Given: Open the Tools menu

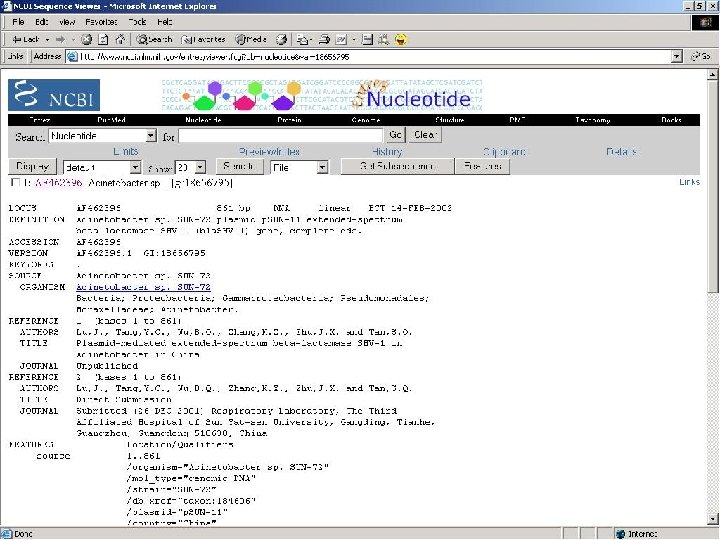Looking at the screenshot, I should click(x=137, y=22).
